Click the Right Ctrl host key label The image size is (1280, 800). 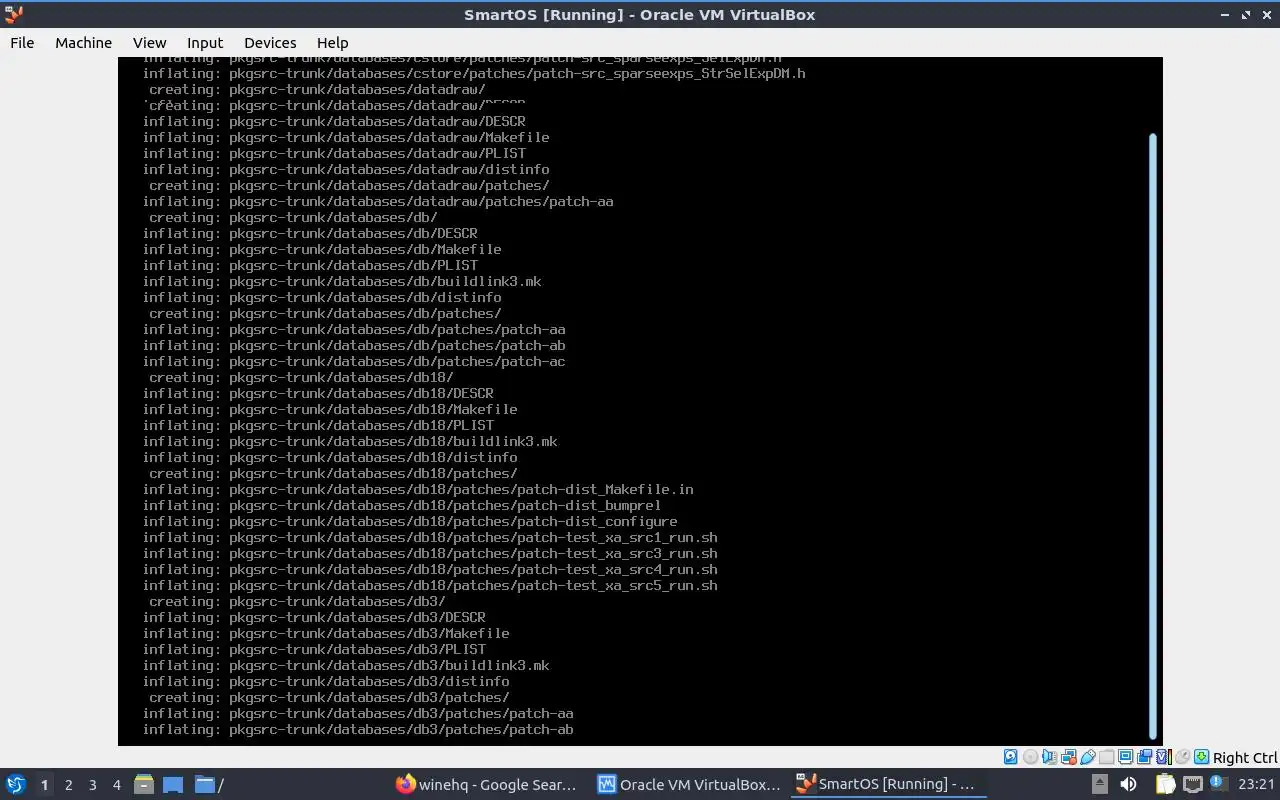click(1245, 758)
